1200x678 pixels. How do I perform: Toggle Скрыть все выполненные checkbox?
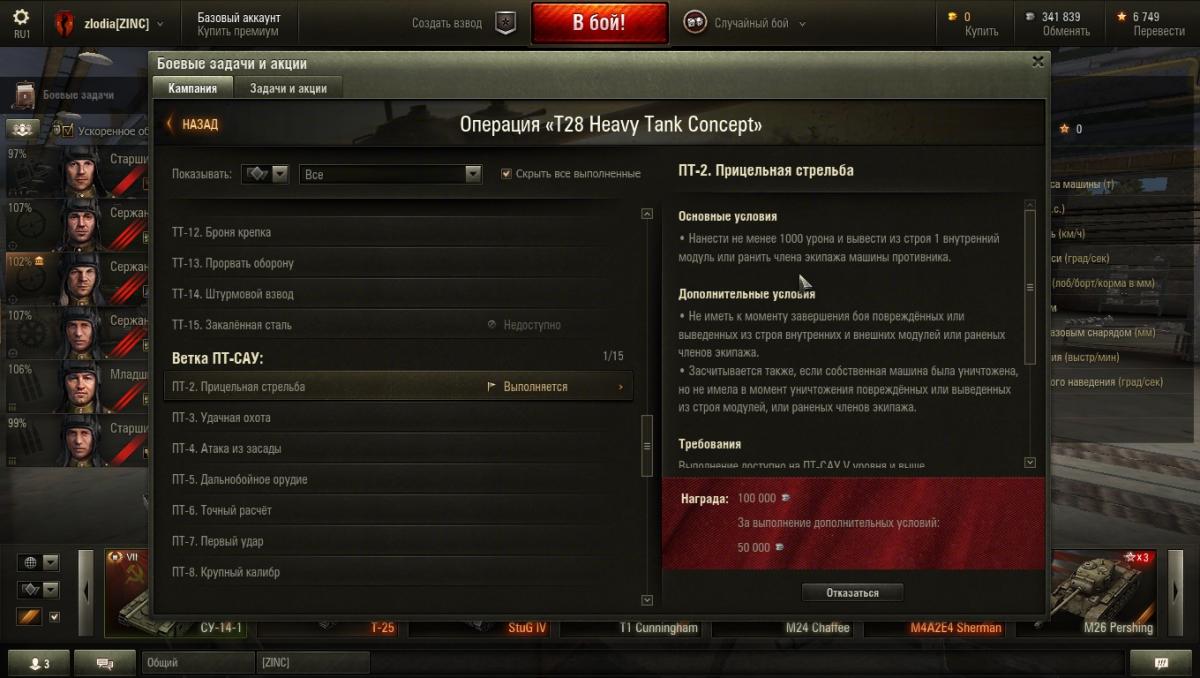click(506, 174)
